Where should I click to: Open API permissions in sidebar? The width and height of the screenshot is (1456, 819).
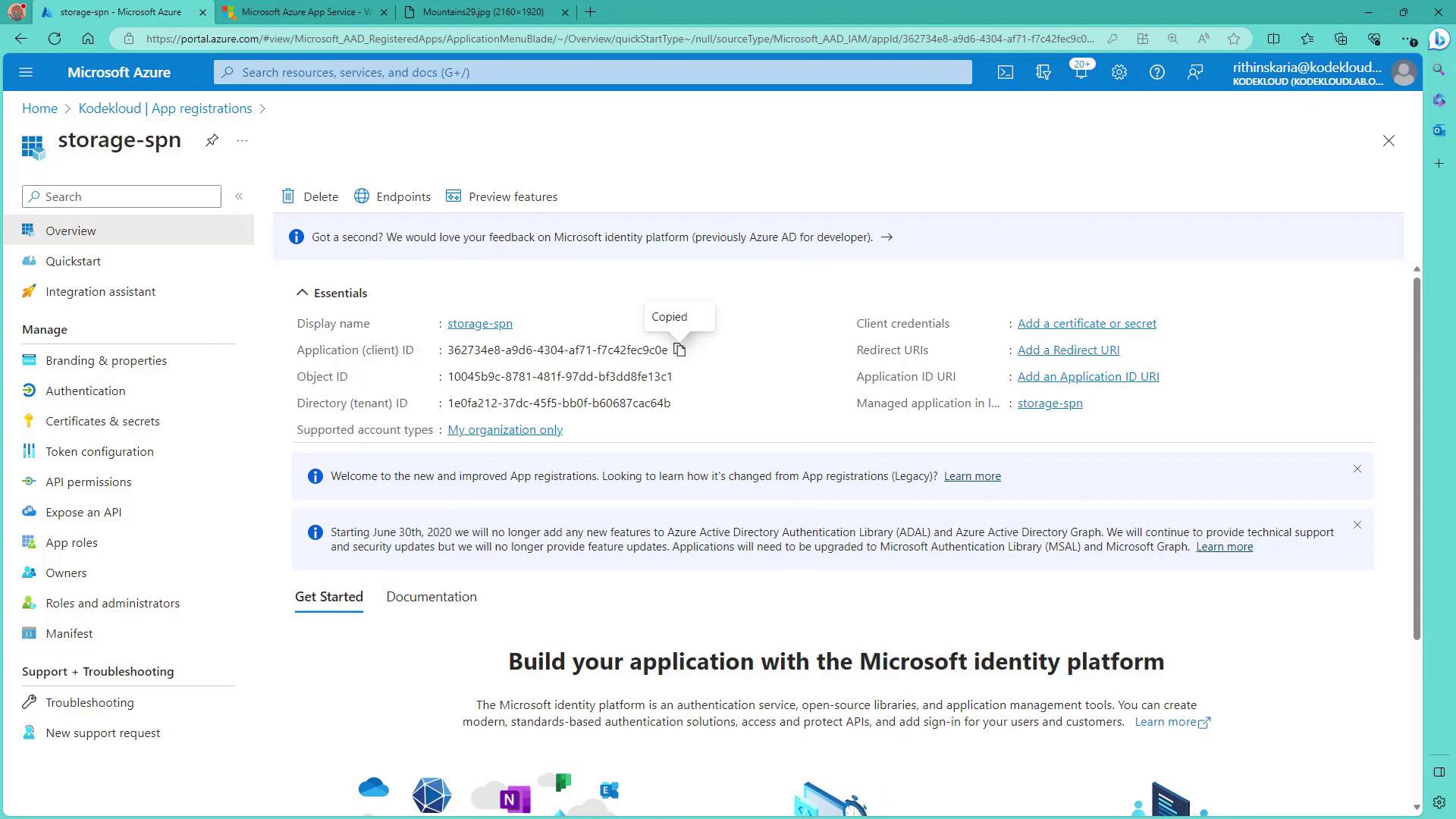[x=88, y=482]
